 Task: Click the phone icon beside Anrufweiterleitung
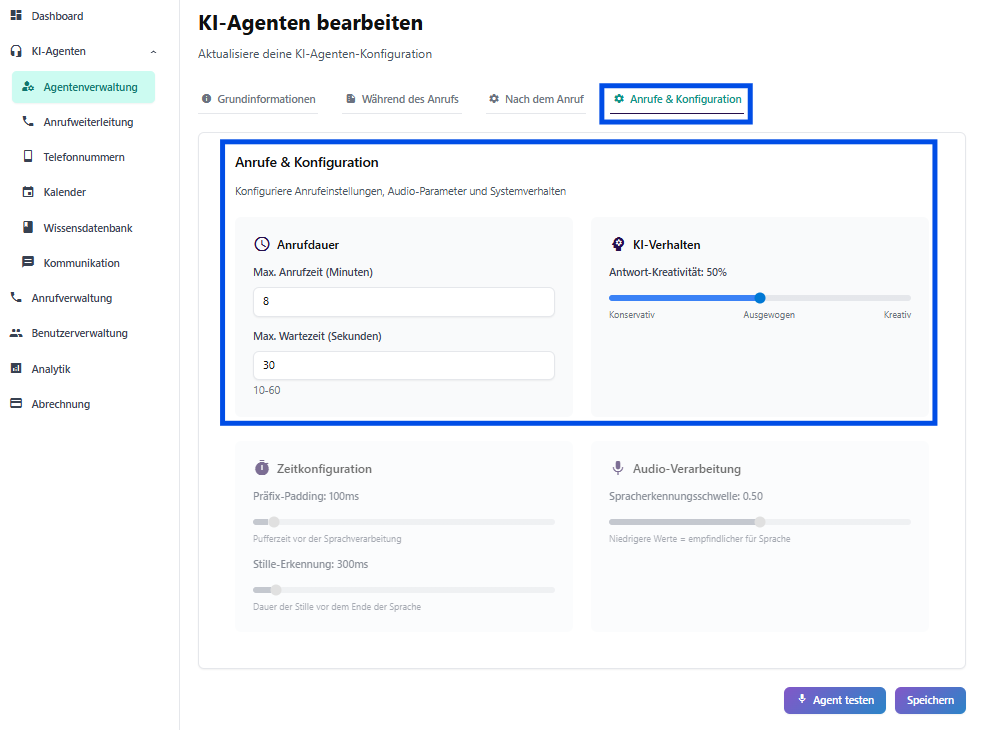point(28,122)
